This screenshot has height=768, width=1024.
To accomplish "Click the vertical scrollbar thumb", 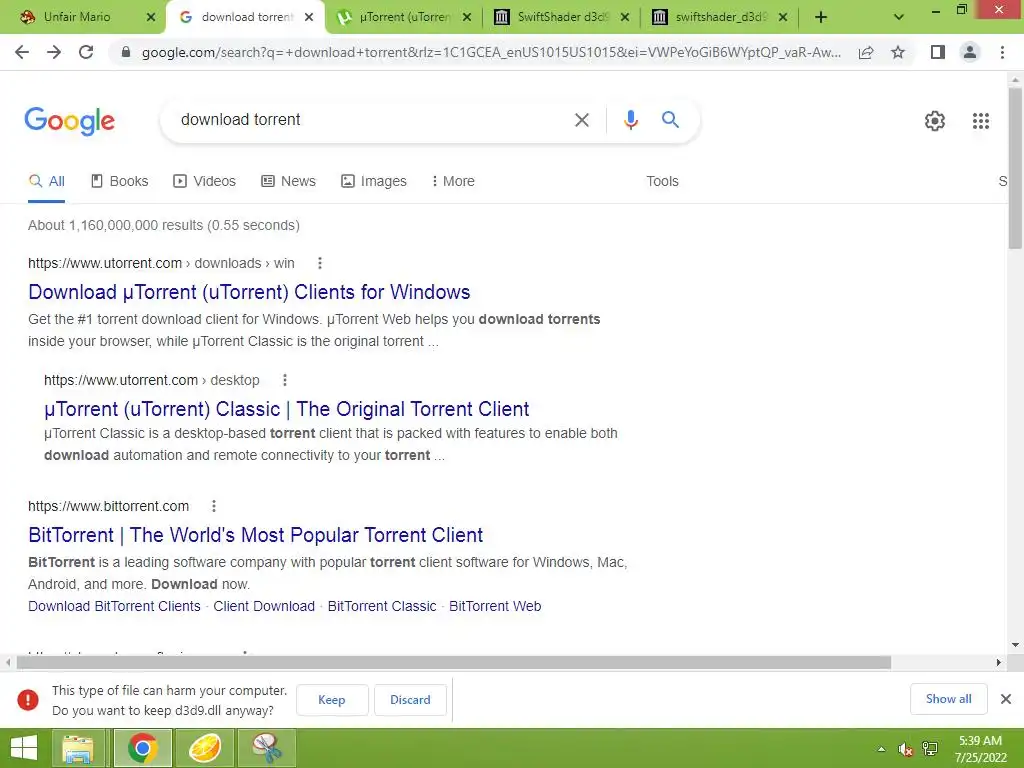I will (1015, 167).
